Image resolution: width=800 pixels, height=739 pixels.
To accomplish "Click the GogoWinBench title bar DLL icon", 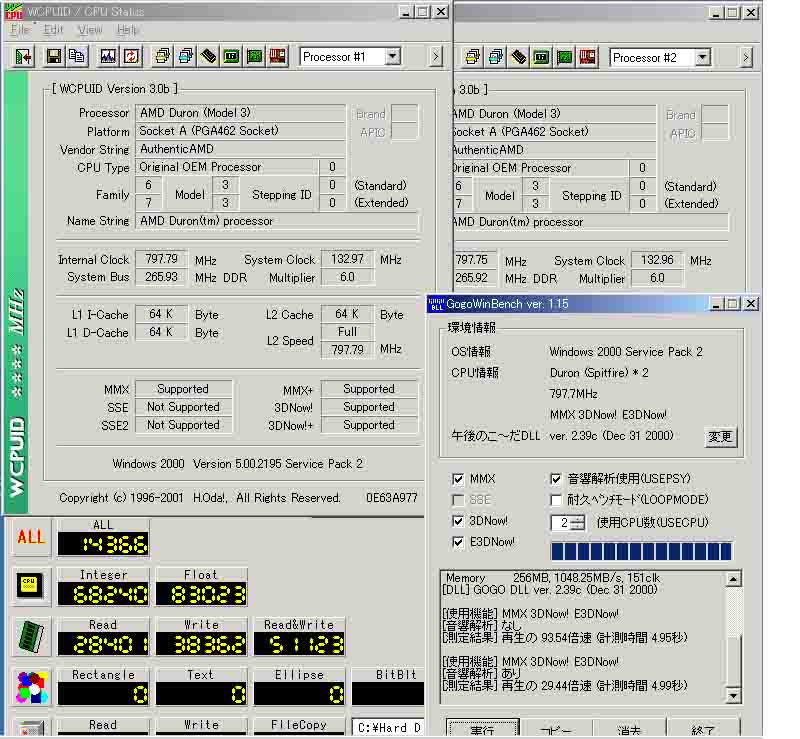I will [436, 304].
